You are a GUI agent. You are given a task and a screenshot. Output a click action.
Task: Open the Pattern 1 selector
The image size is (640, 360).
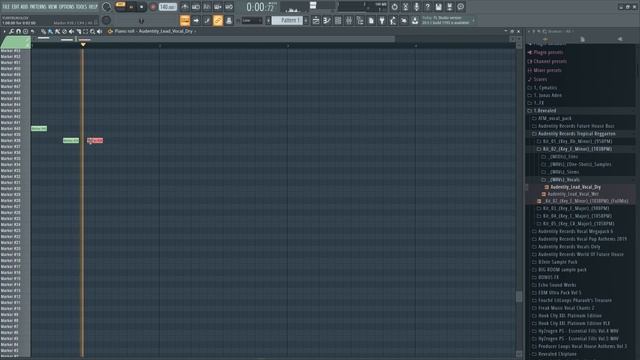(288, 20)
